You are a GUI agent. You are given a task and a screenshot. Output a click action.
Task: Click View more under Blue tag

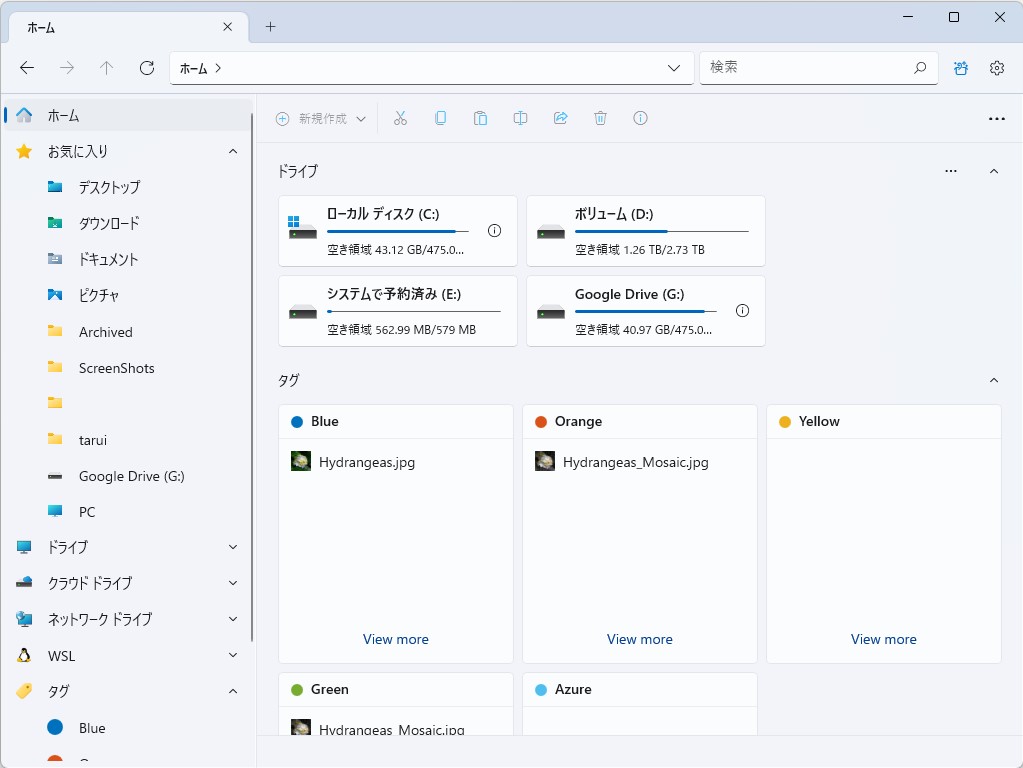[396, 639]
